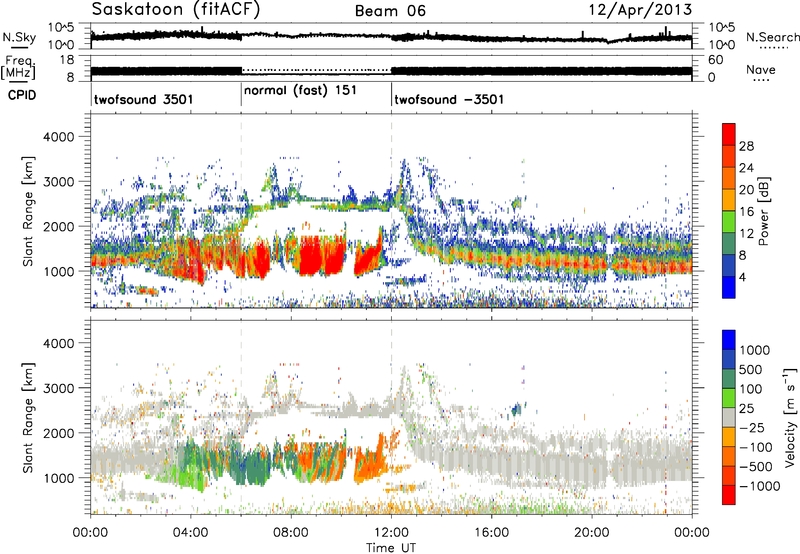Select the 2000 tick of the velocity panel axis
This screenshot has width=800, height=554.
click(58, 433)
